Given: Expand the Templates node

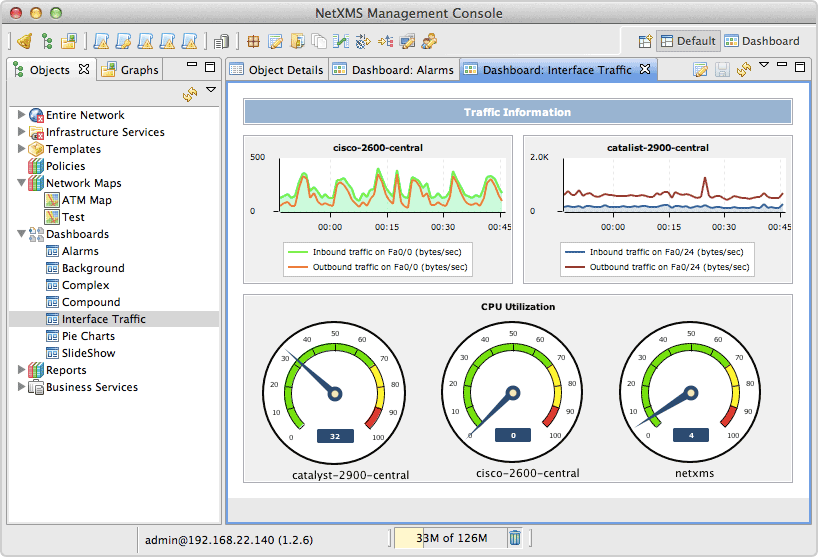Looking at the screenshot, I should pos(21,149).
